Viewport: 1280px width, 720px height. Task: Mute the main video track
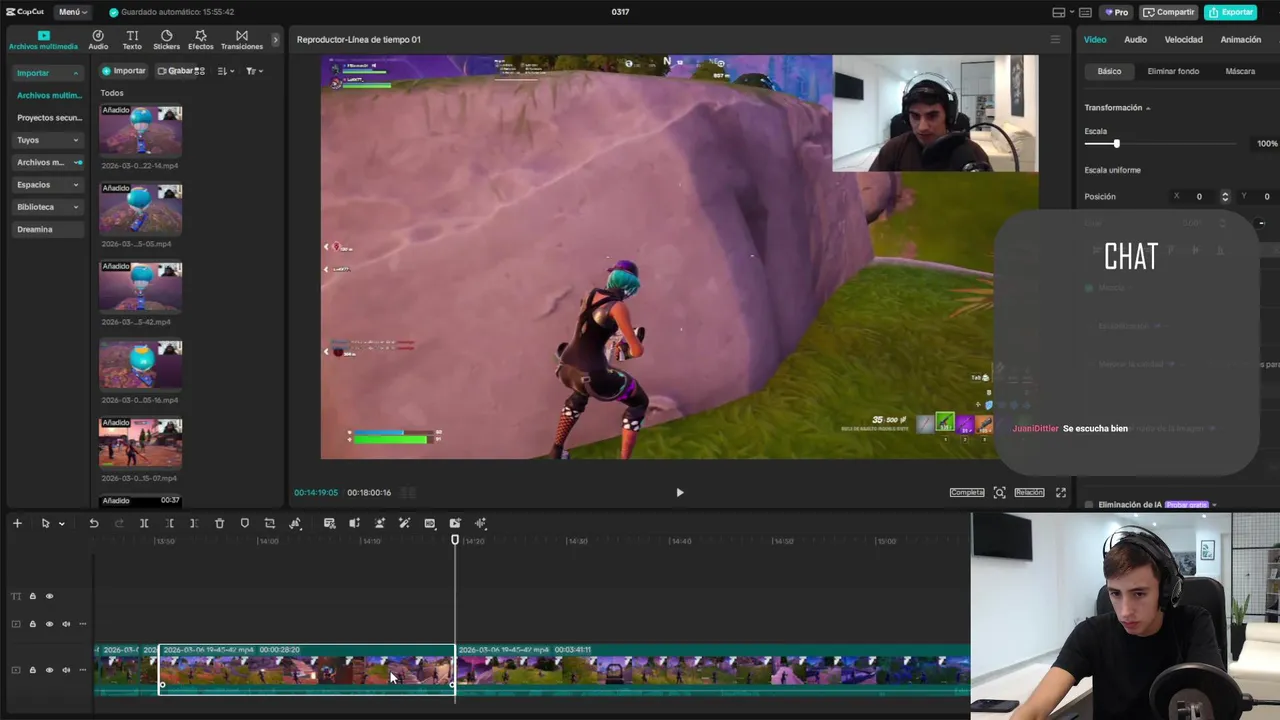click(x=66, y=670)
